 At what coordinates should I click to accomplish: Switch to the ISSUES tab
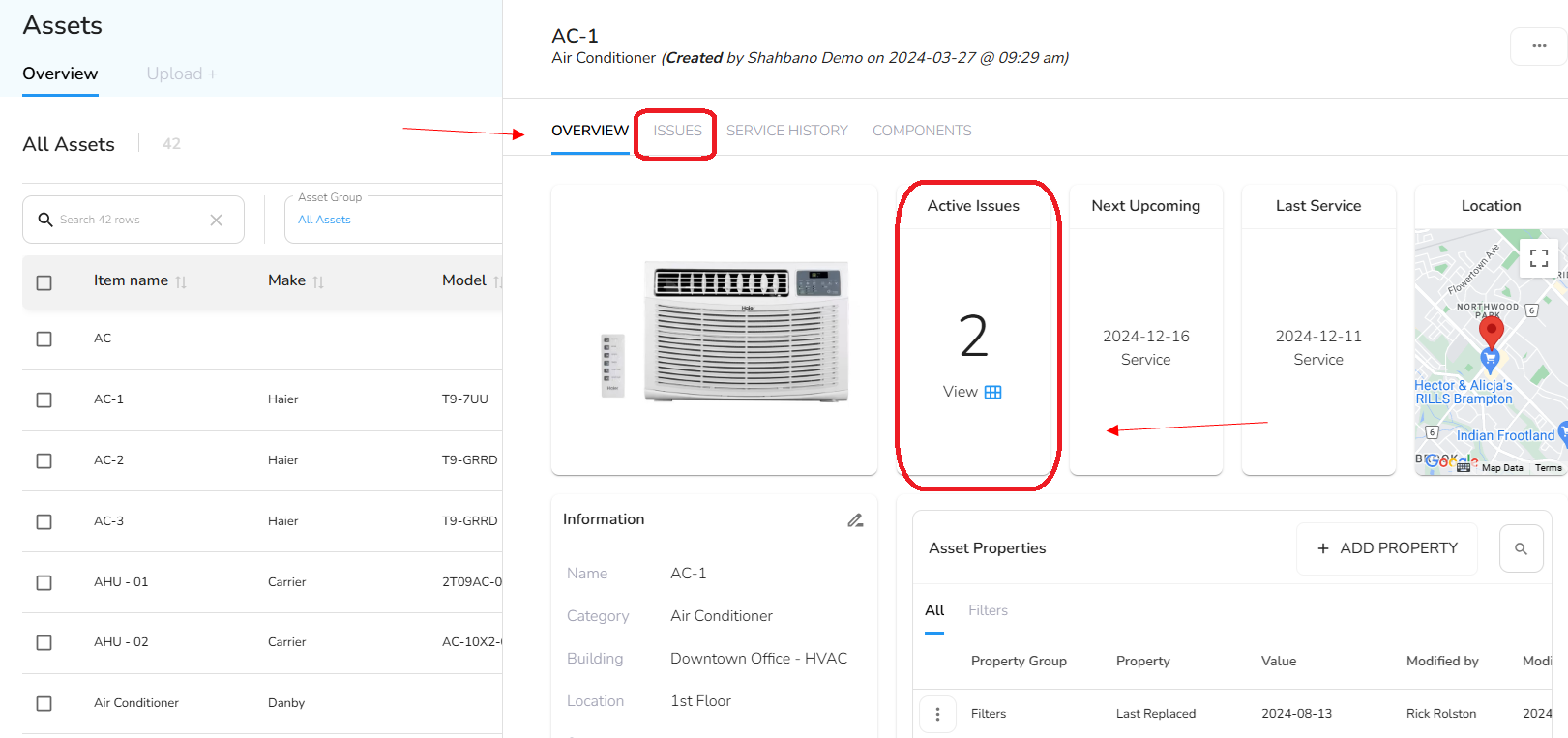tap(677, 131)
